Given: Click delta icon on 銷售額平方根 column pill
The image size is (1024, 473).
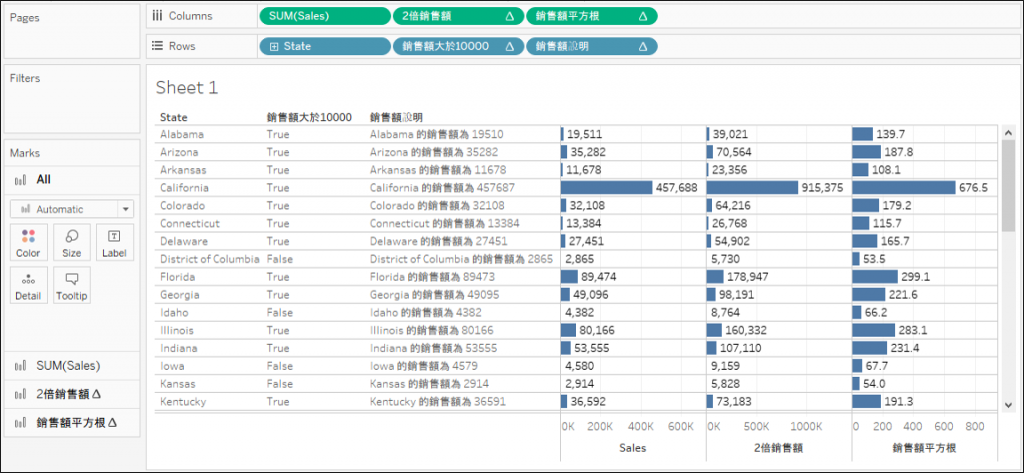Looking at the screenshot, I should 643,16.
